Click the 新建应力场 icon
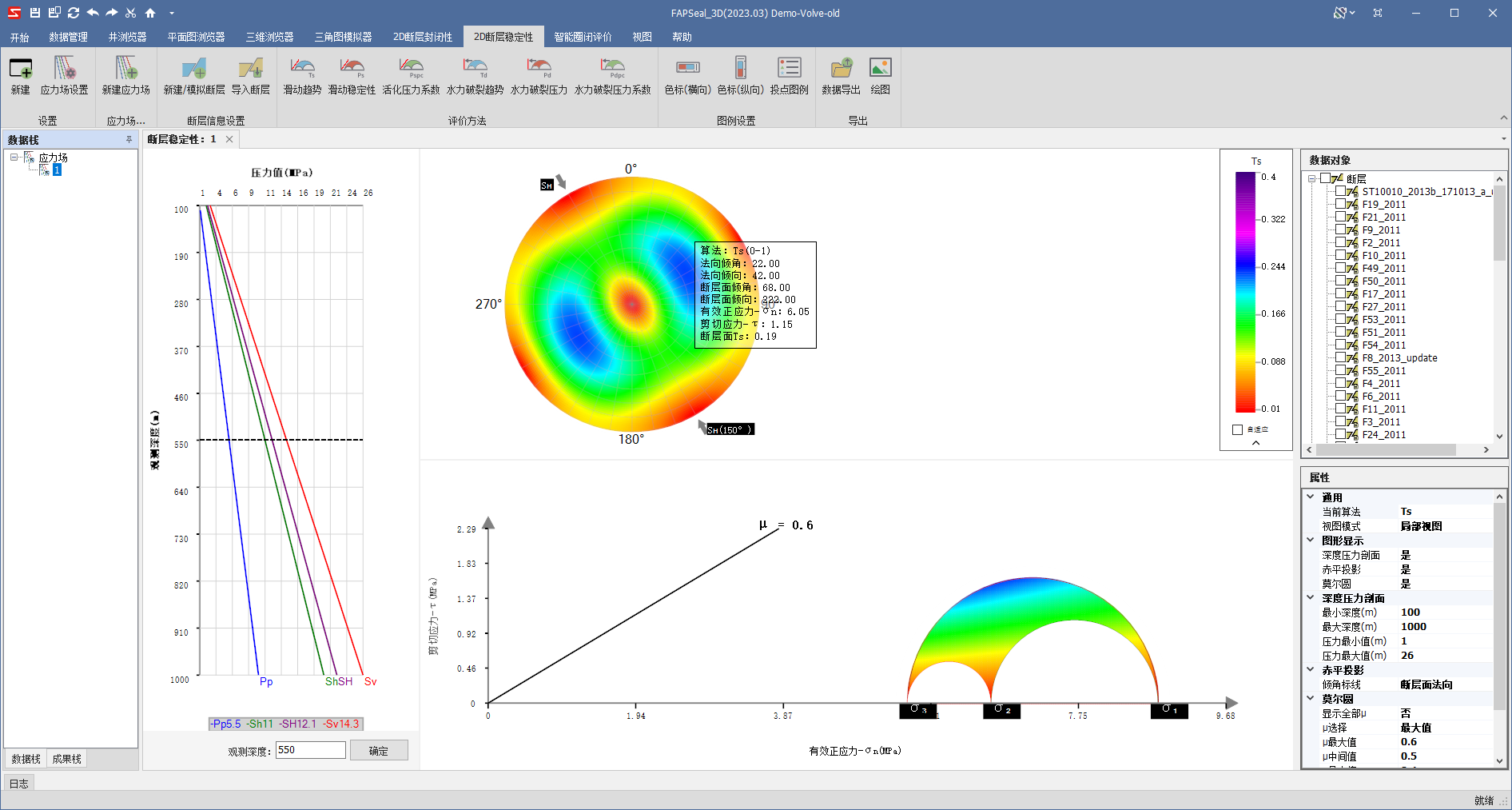The image size is (1512, 810). (x=126, y=76)
